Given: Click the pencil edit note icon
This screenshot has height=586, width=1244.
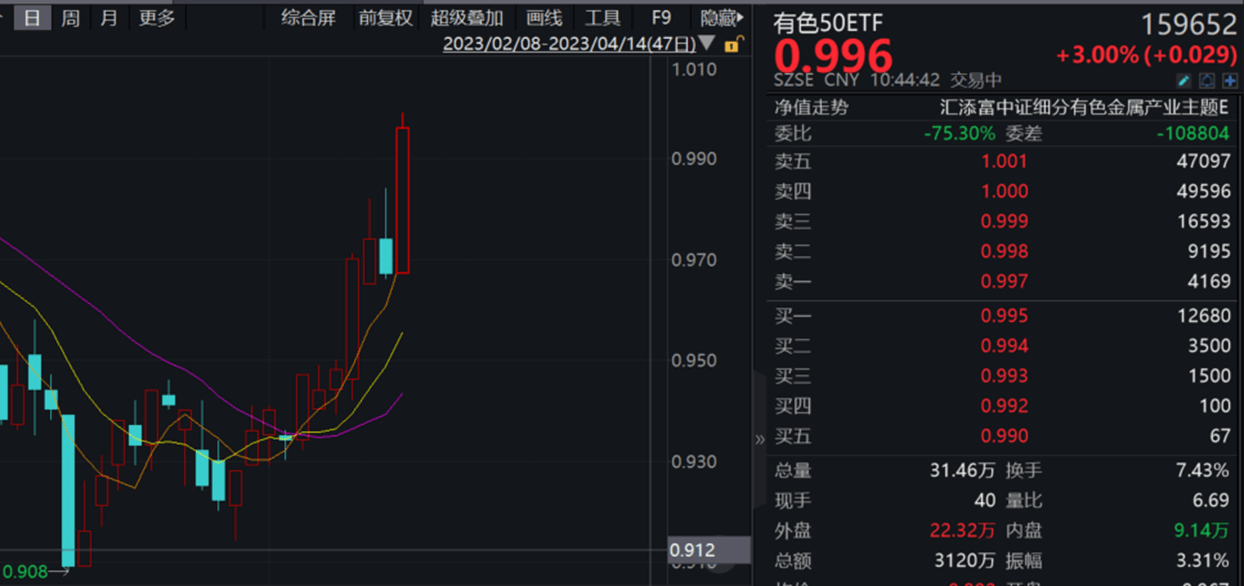Looking at the screenshot, I should 1184,81.
